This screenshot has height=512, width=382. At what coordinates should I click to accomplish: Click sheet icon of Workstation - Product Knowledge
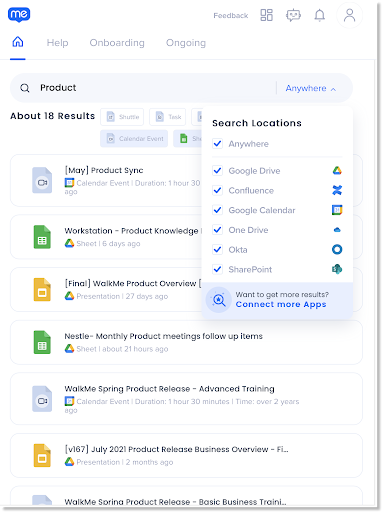[42, 237]
